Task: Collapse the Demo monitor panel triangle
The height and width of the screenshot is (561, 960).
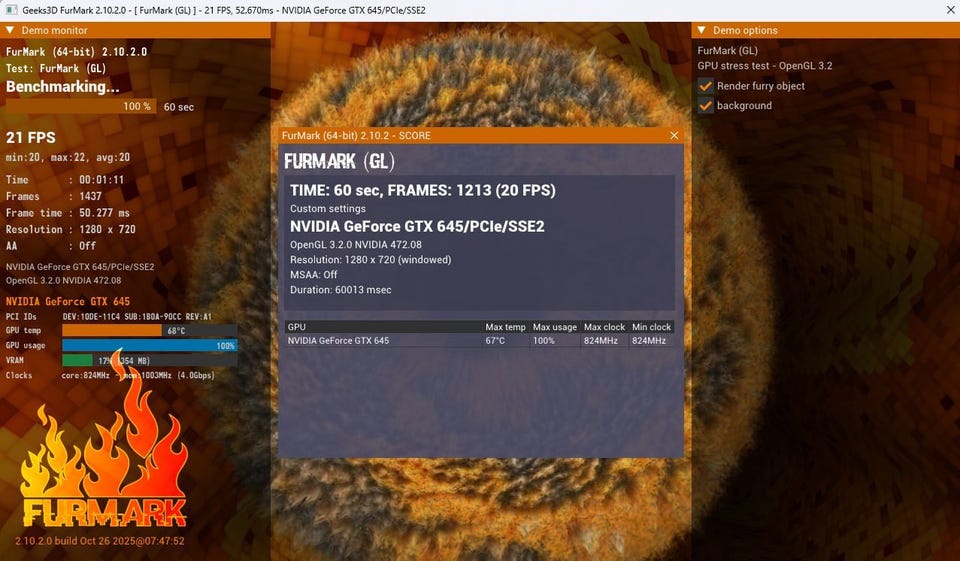Action: (10, 30)
